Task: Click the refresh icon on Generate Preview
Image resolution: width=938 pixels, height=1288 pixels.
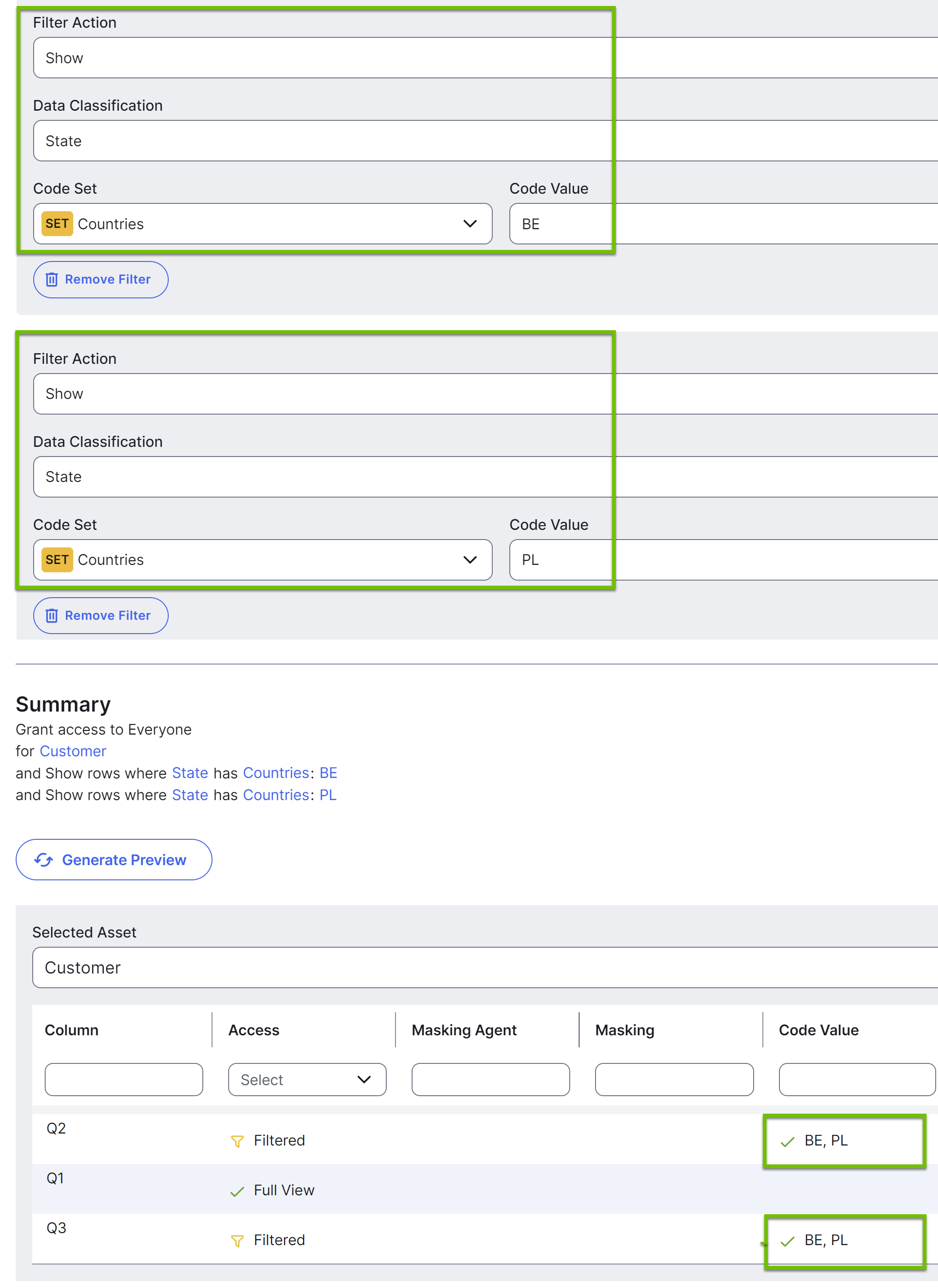Action: (x=44, y=859)
